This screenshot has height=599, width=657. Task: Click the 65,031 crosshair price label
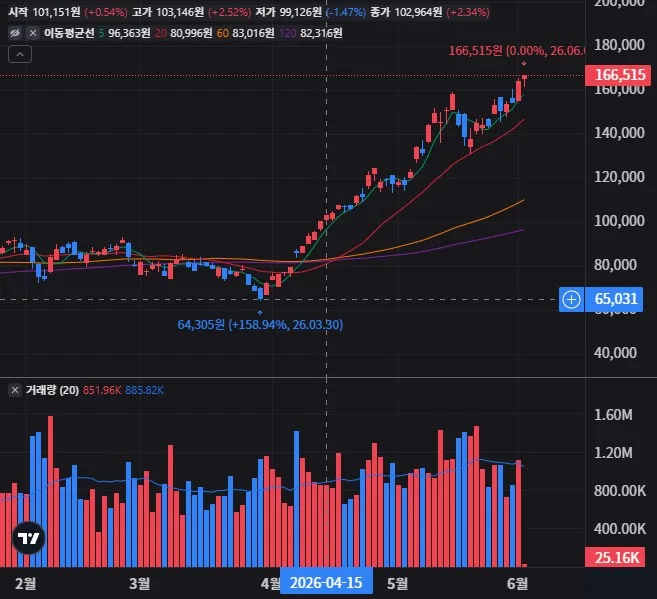pos(614,299)
